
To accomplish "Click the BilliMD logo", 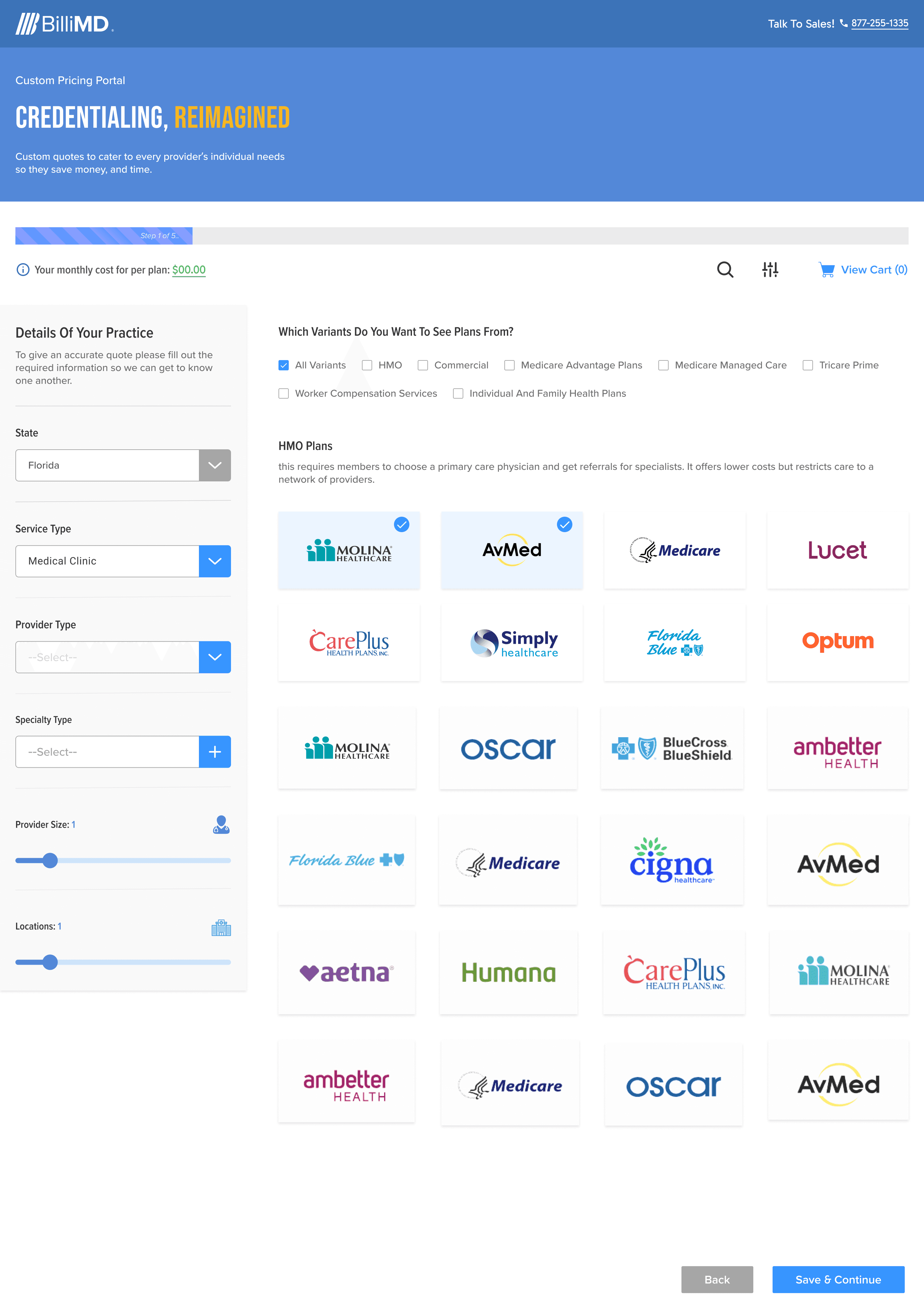I will [64, 23].
